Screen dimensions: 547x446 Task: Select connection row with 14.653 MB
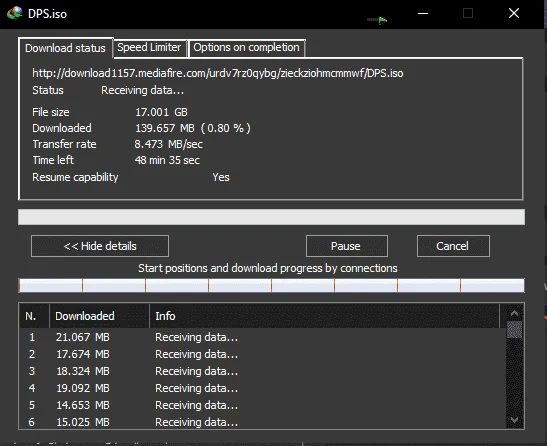tap(263, 405)
